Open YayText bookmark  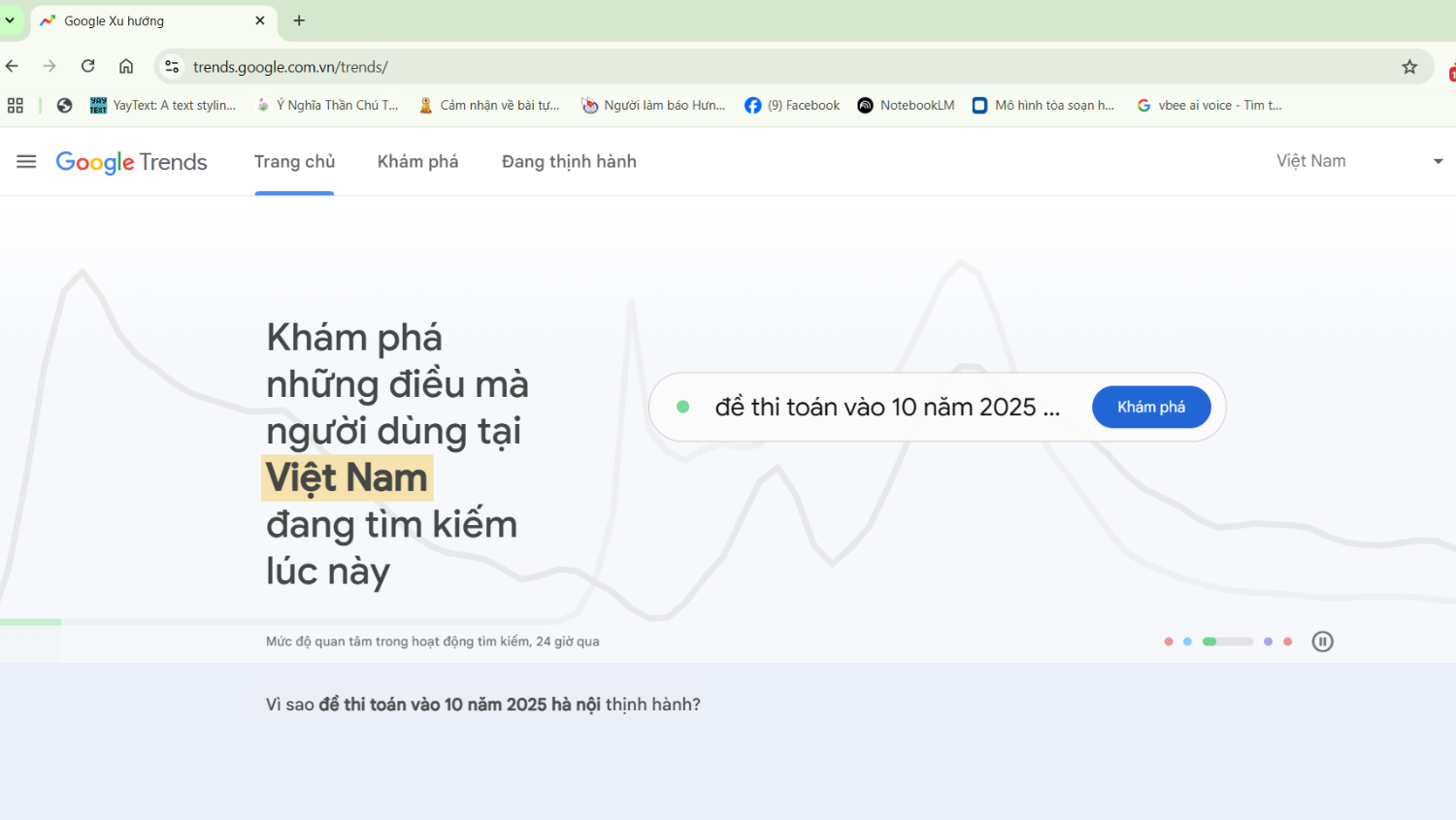pyautogui.click(x=163, y=105)
